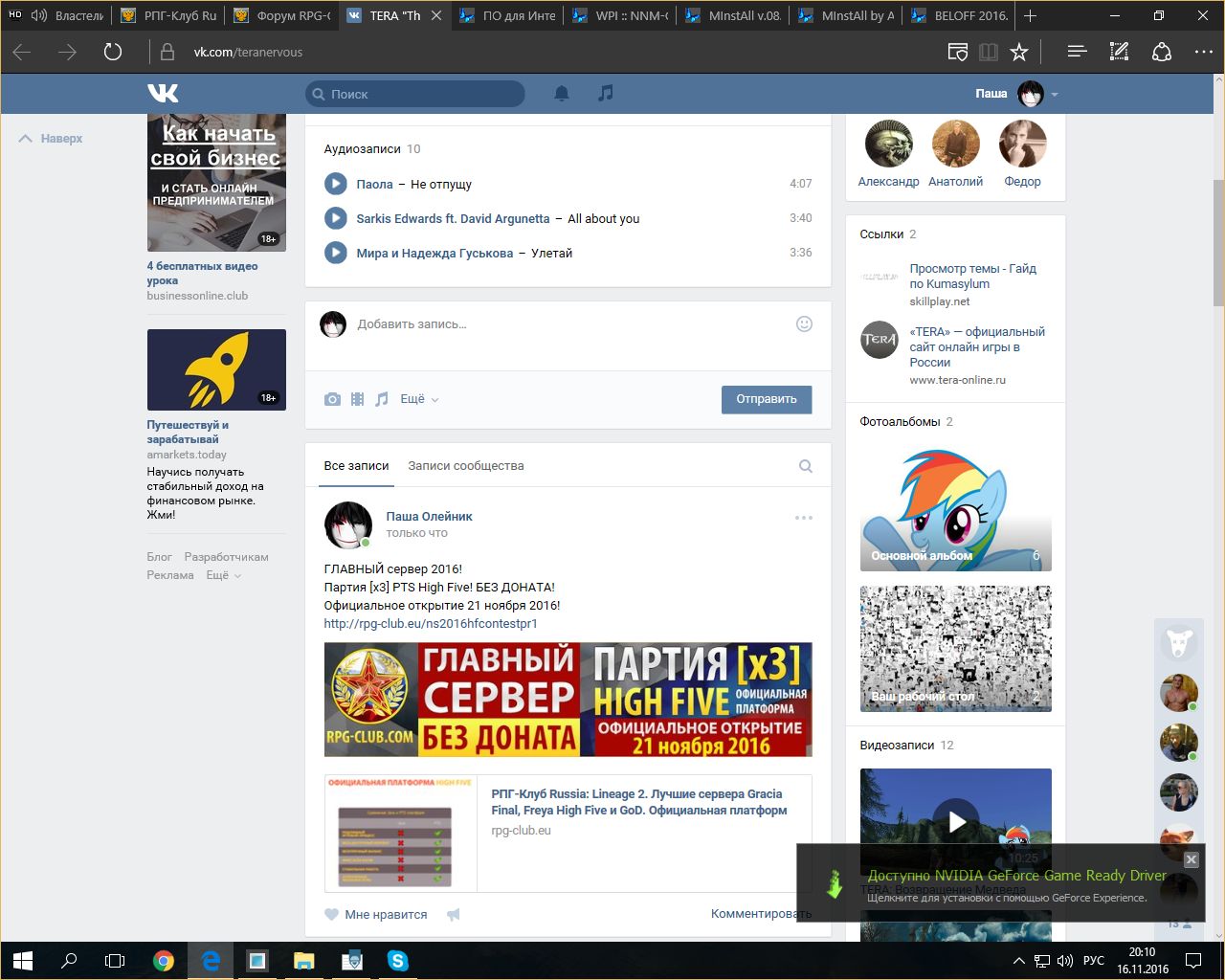The image size is (1225, 980).
Task: Attach a video using the film icon
Action: pos(357,399)
